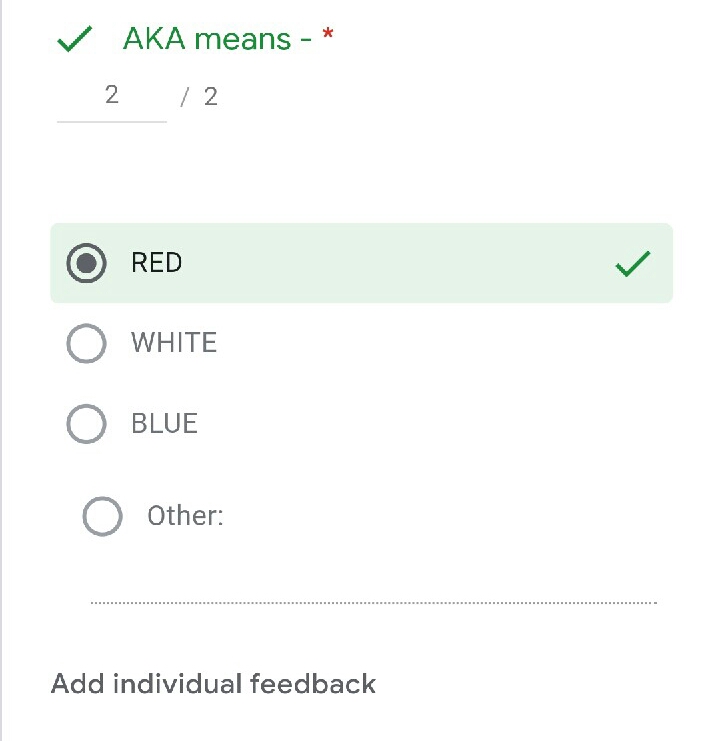
Task: Click the gray vertical bar at left edge
Action: [2, 370]
